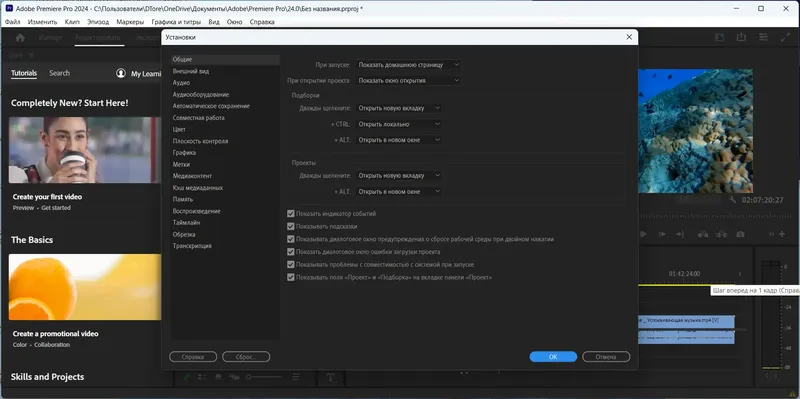Open the Клип menu
Screen dimensions: 800x399
pos(72,22)
